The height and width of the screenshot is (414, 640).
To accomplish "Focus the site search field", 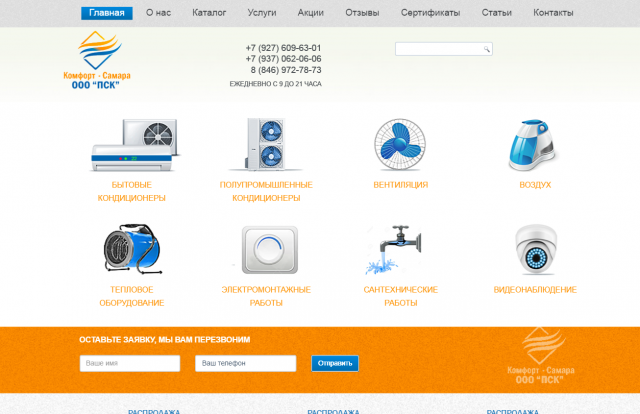I will click(444, 49).
